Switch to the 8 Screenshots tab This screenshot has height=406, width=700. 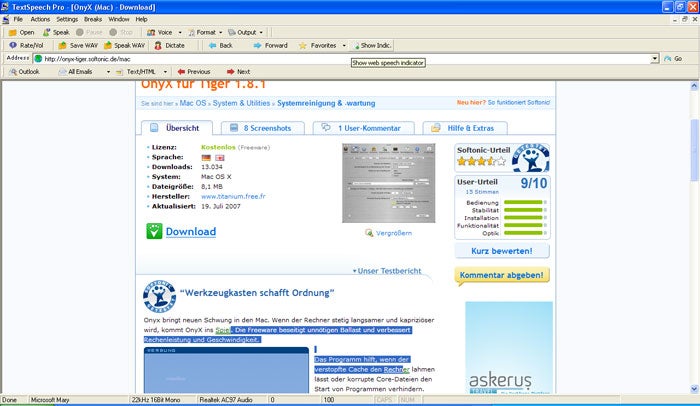[262, 128]
